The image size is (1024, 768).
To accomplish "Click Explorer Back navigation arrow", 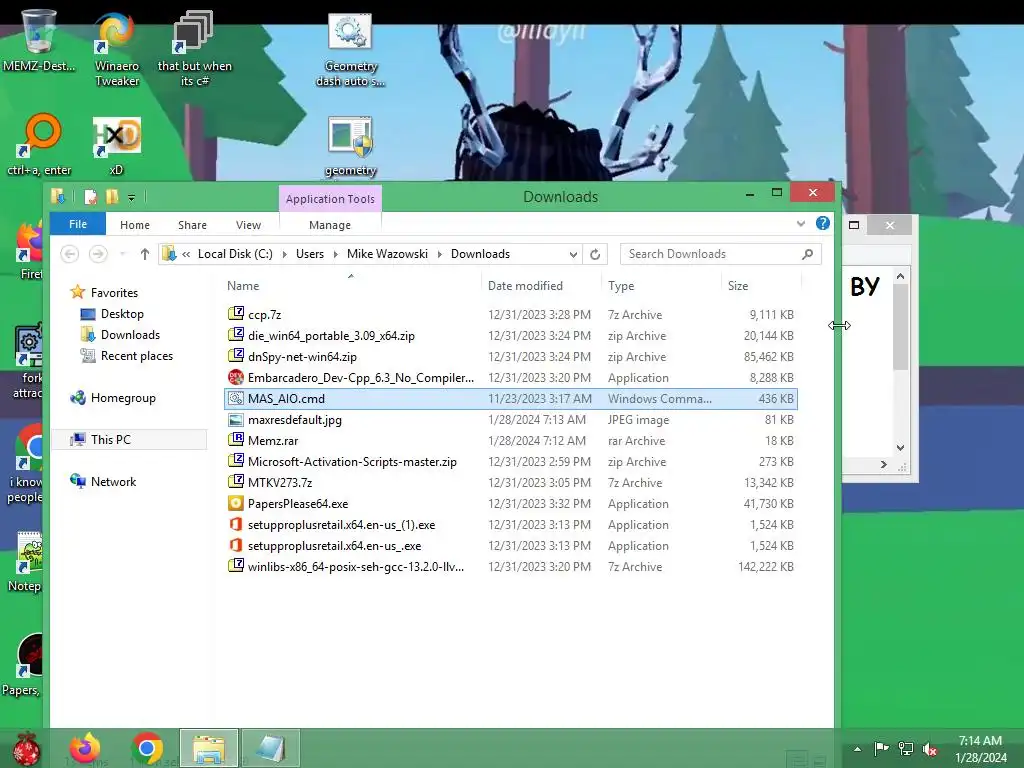I will (70, 254).
